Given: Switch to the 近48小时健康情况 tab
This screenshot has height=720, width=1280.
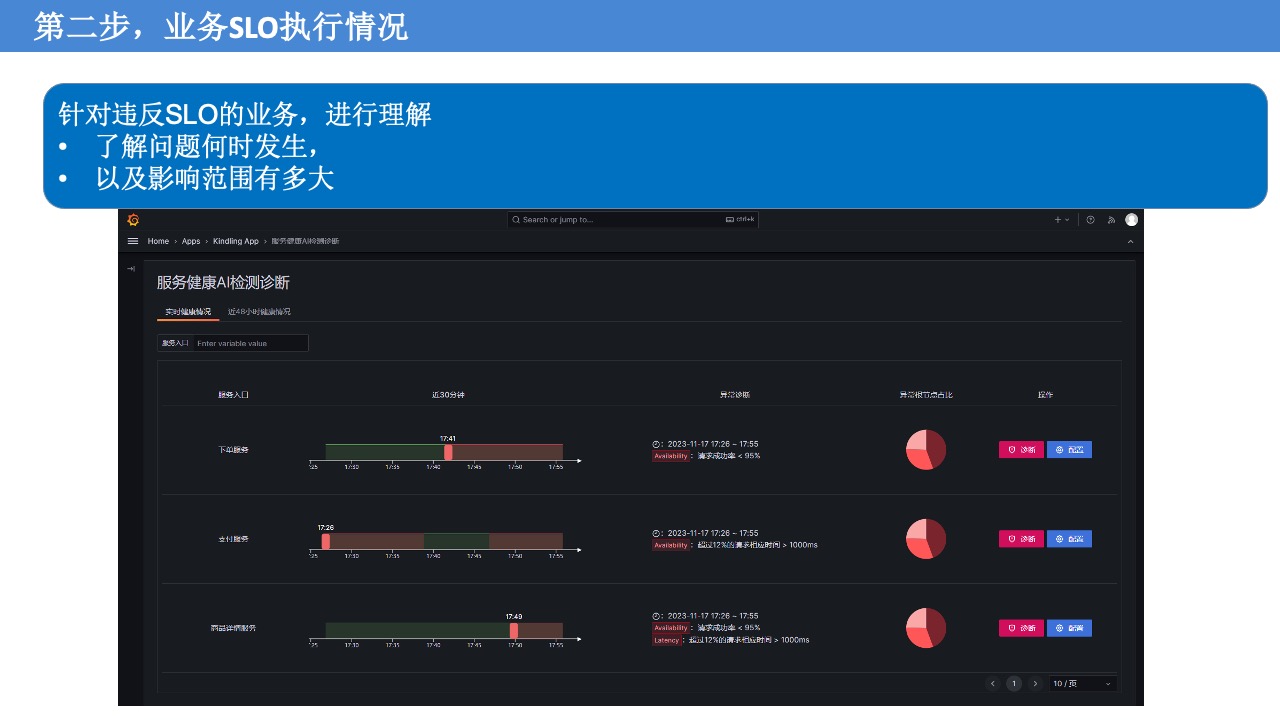Looking at the screenshot, I should 259,312.
